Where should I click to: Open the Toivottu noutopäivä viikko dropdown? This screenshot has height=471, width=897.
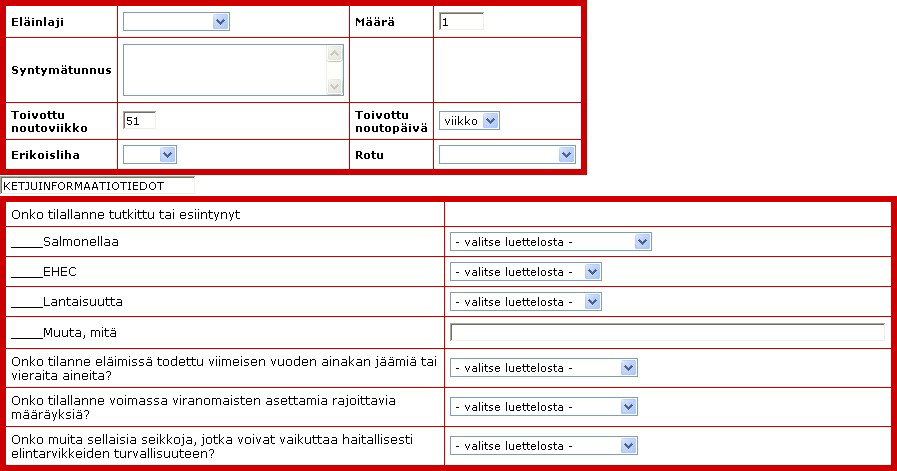(469, 121)
